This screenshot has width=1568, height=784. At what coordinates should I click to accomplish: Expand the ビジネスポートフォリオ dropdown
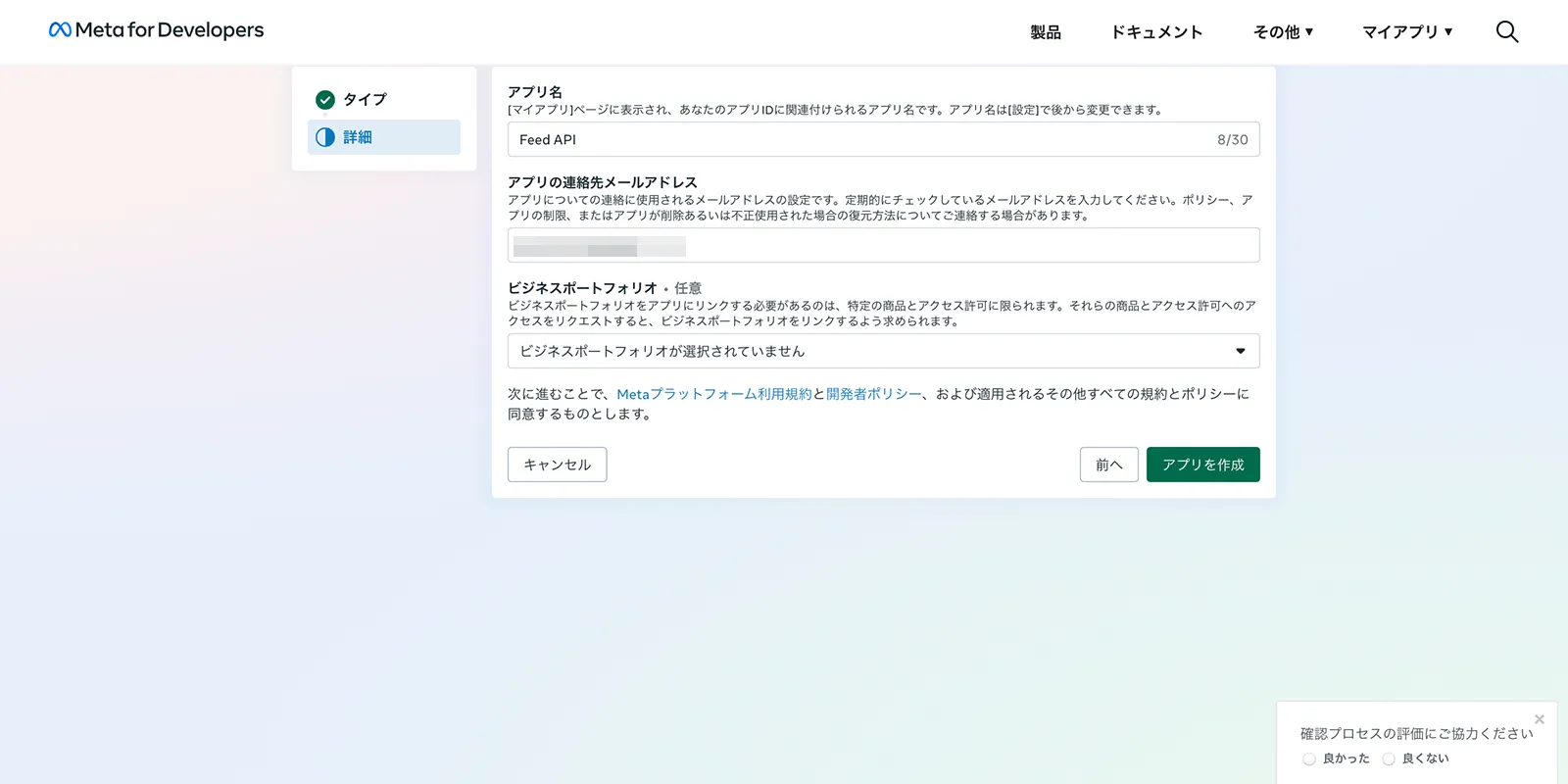coord(883,351)
